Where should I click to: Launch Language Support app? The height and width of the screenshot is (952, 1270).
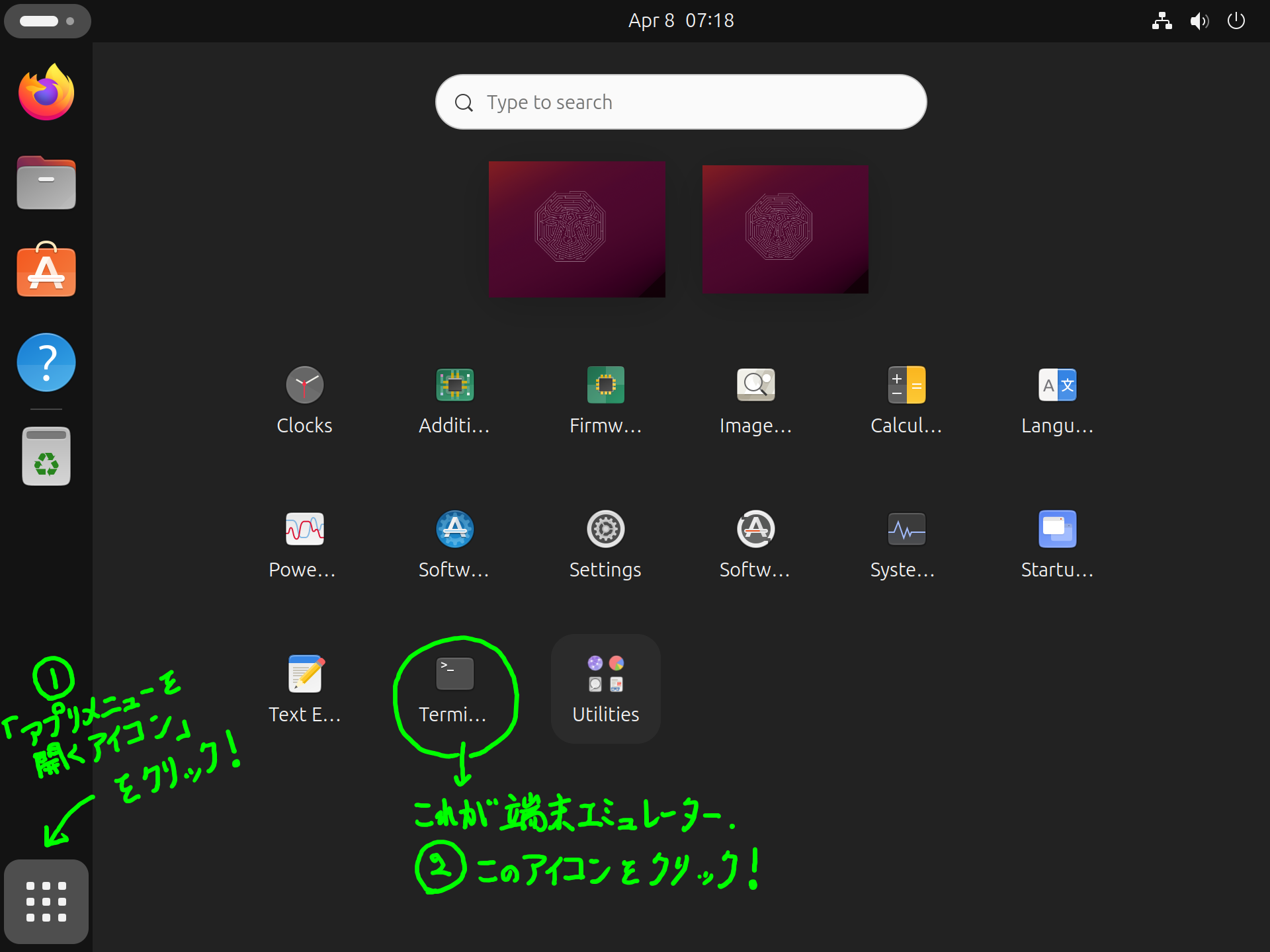pyautogui.click(x=1057, y=385)
